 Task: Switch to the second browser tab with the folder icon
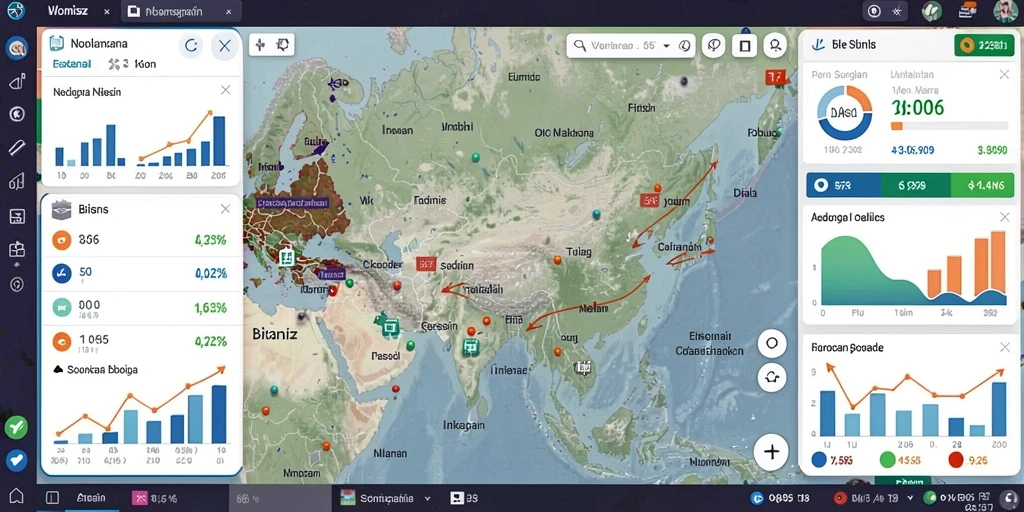181,11
